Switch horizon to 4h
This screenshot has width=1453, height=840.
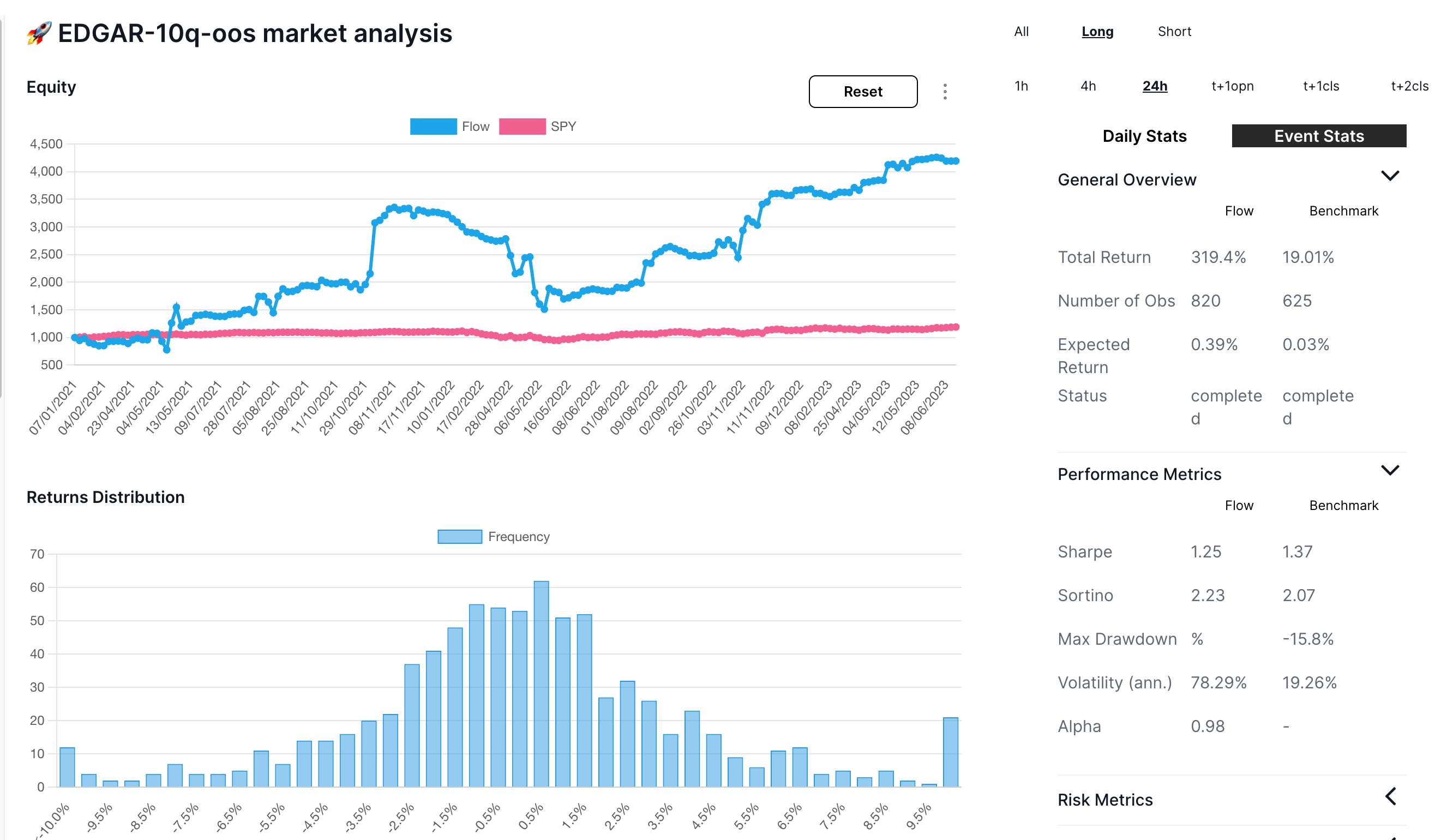1088,86
